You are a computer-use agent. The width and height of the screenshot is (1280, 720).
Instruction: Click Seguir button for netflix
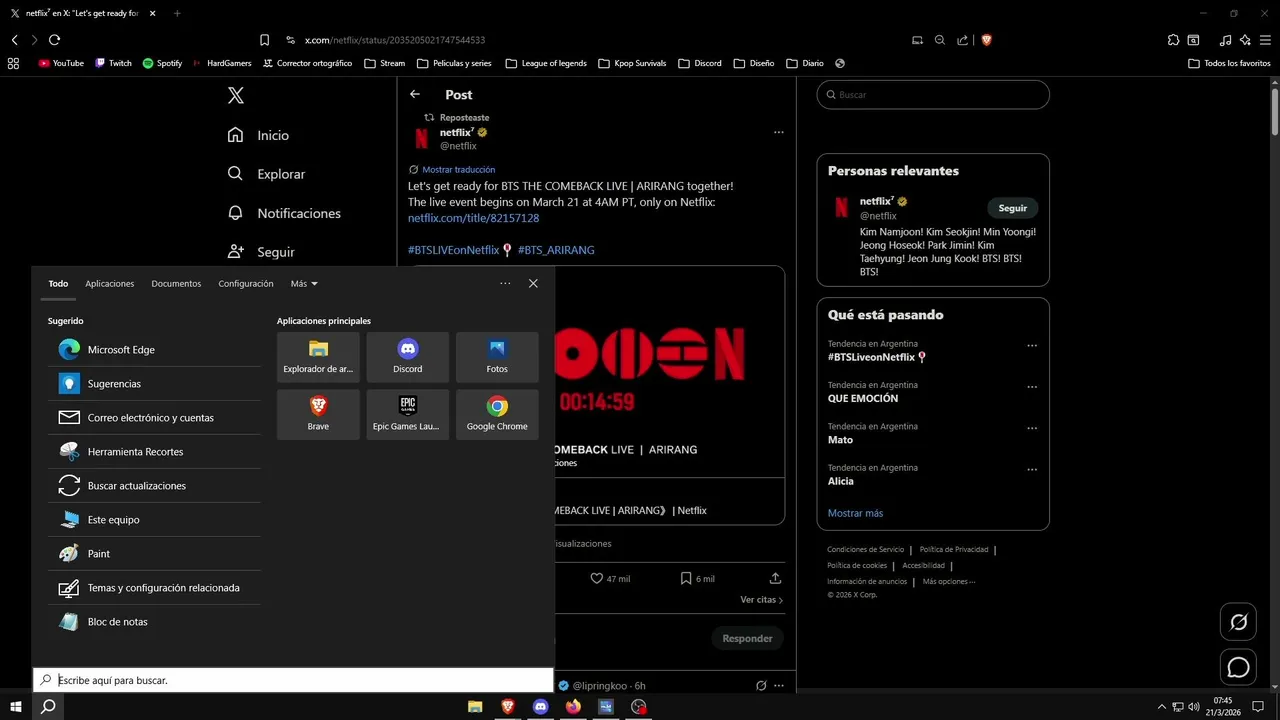1012,208
